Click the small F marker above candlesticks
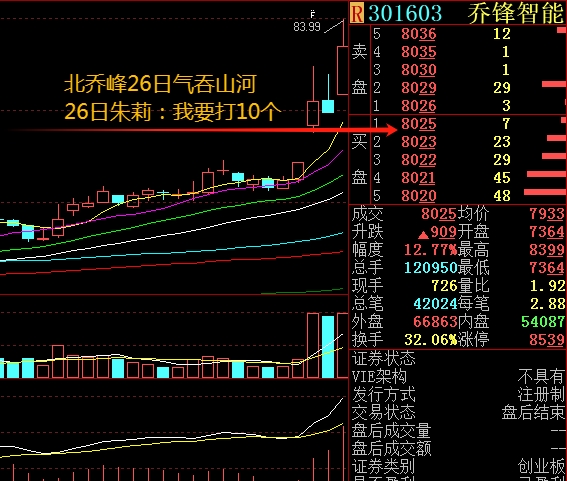Image resolution: width=567 pixels, height=481 pixels. coord(313,14)
